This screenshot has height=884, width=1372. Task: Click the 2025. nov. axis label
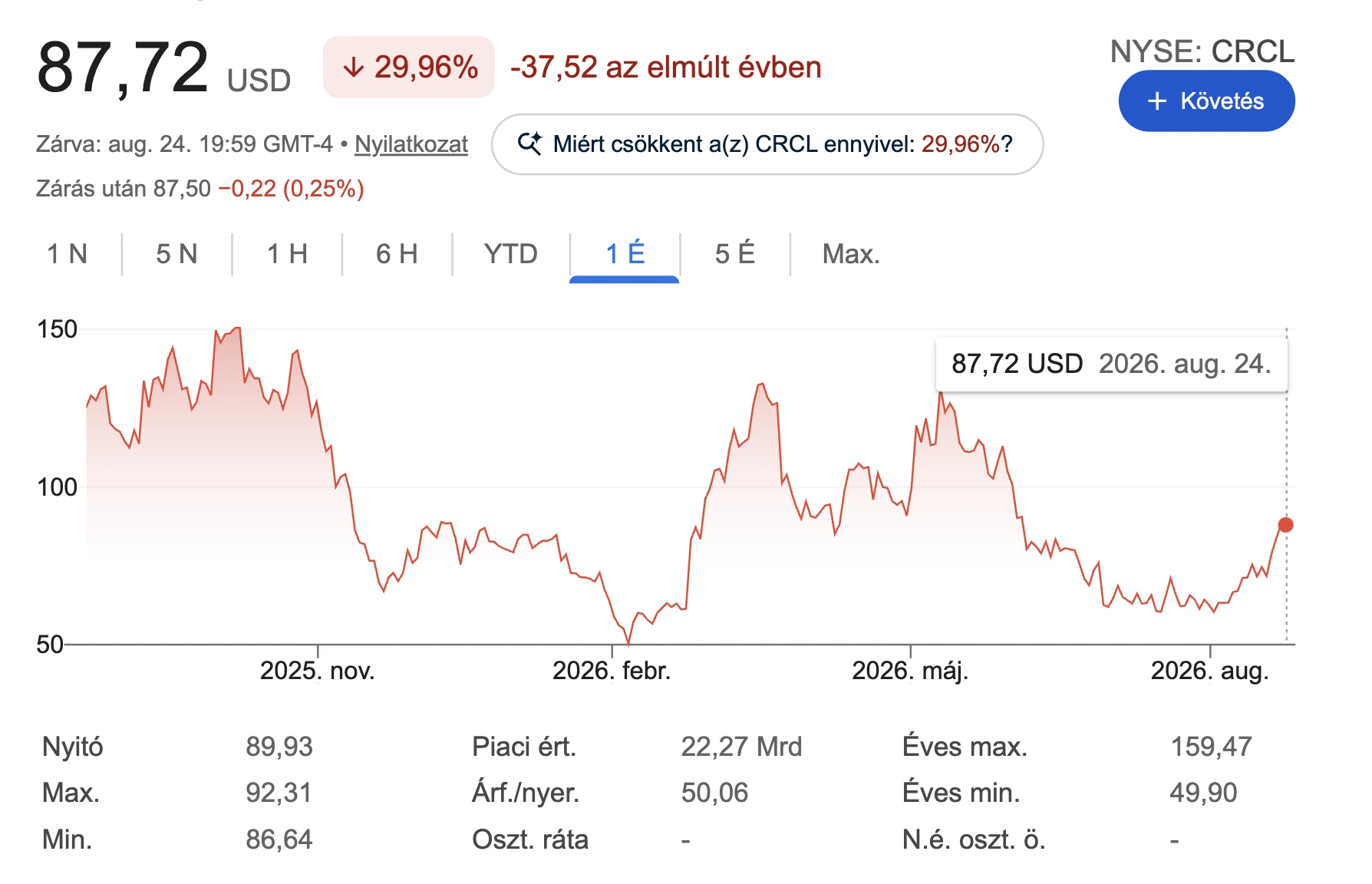pos(317,671)
